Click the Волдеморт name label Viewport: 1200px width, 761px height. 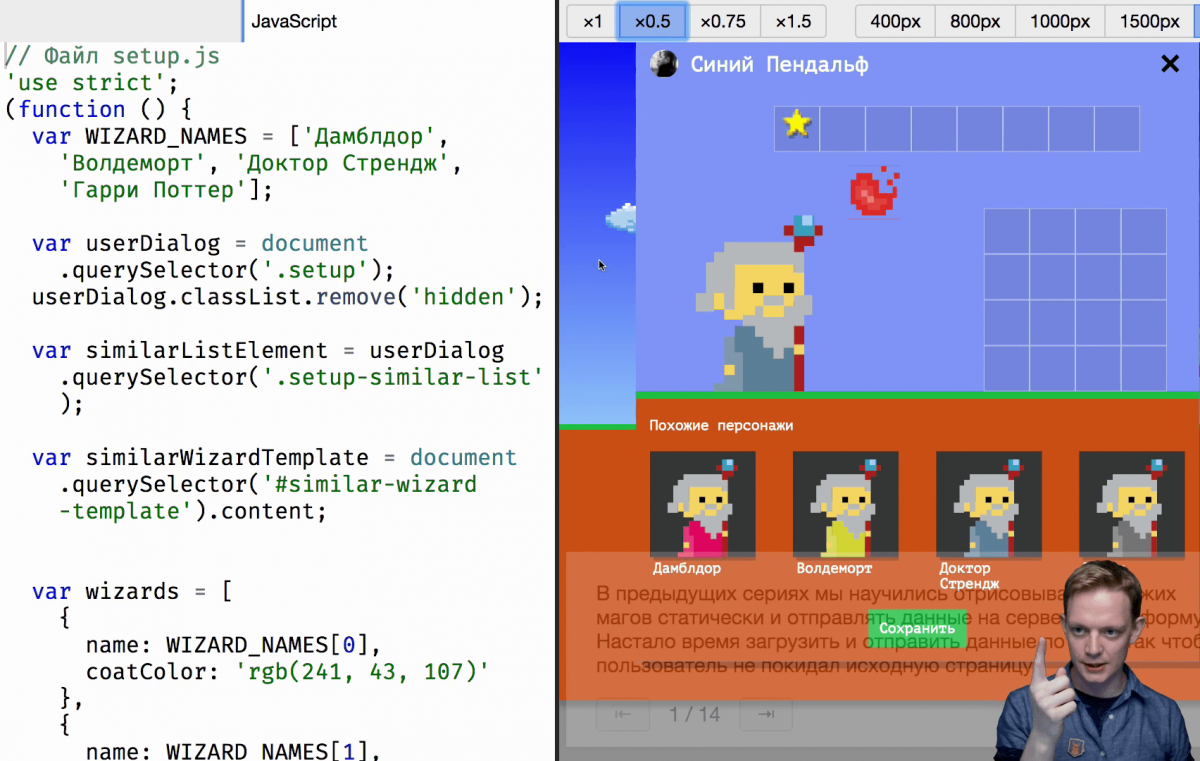click(834, 568)
